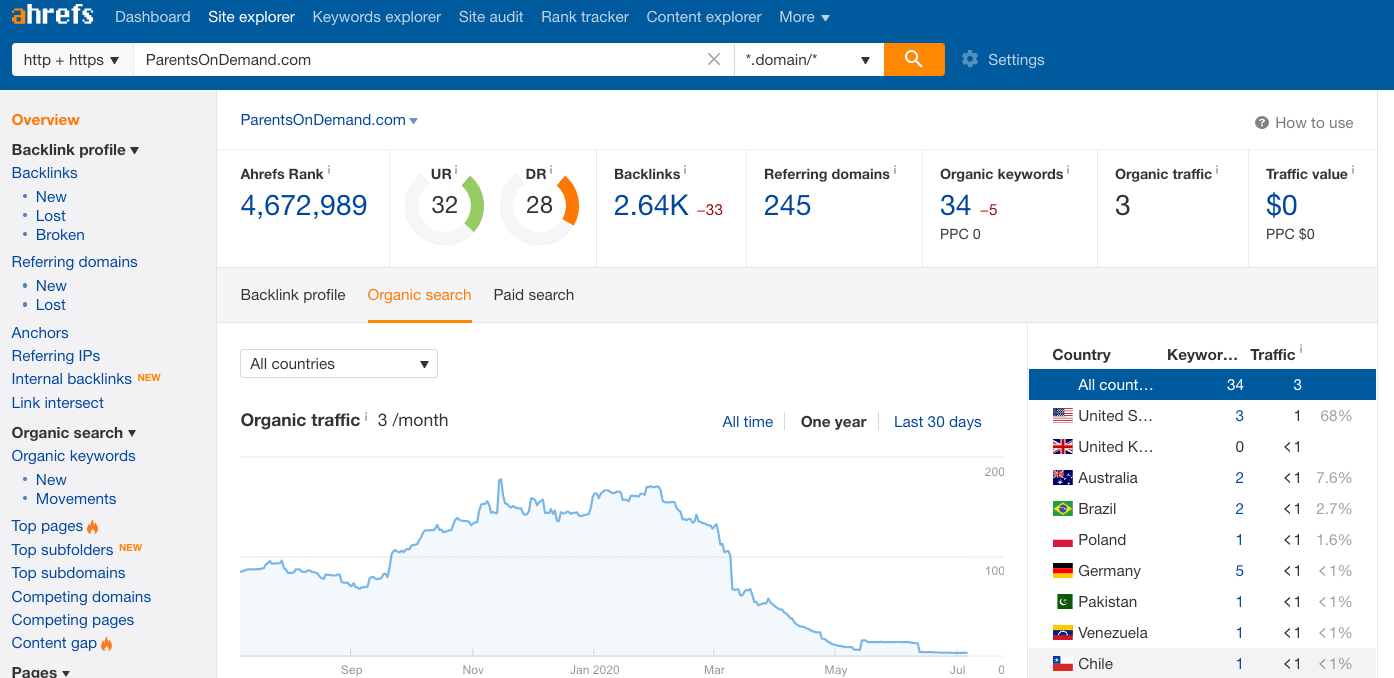Select the Organic search tab

[419, 295]
